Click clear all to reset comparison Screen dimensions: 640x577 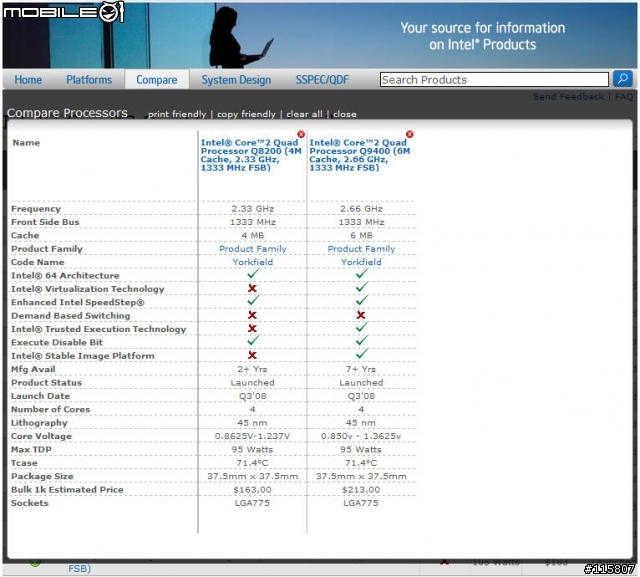tap(304, 114)
